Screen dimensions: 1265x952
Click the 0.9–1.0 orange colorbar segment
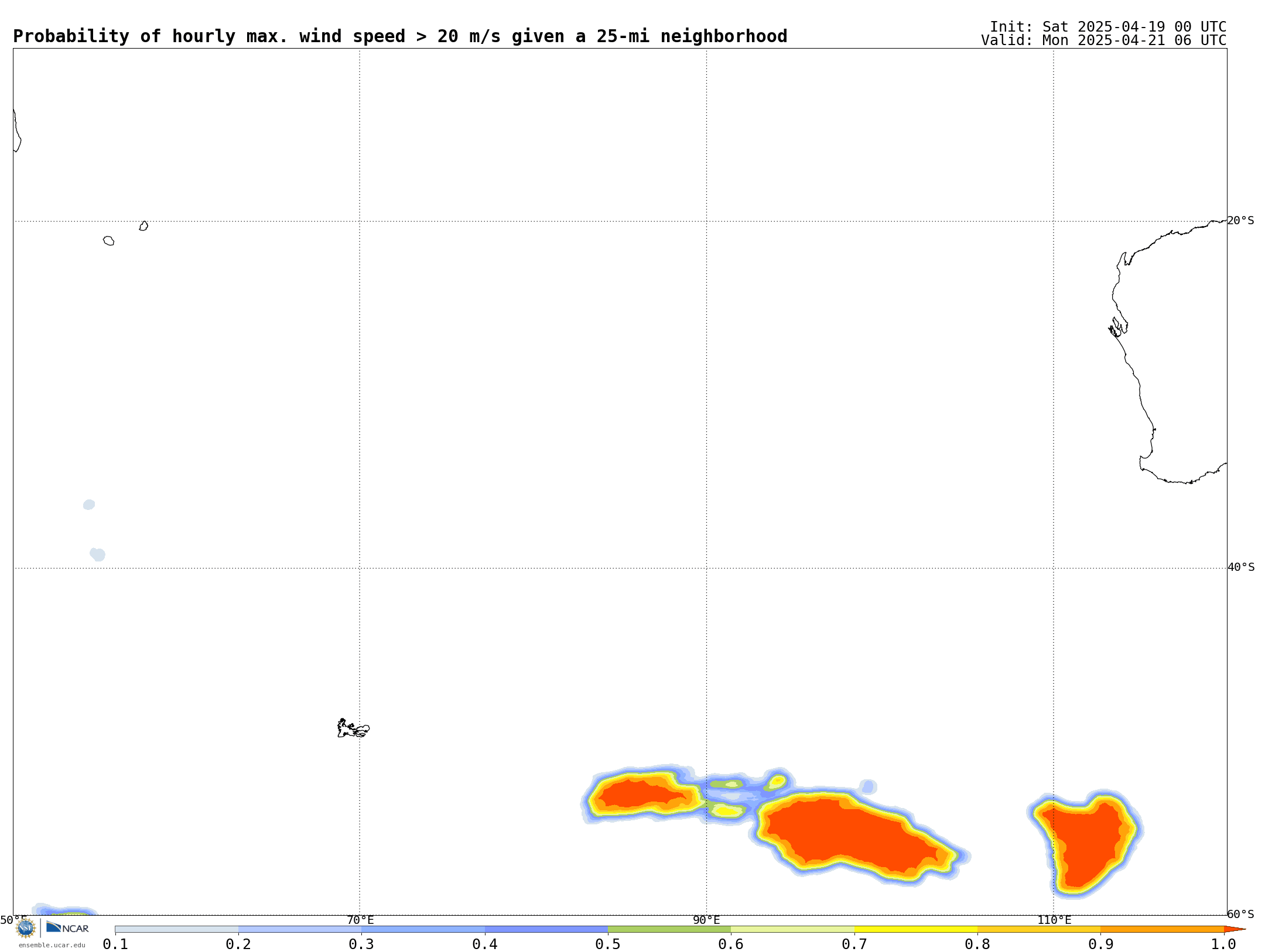(1162, 929)
